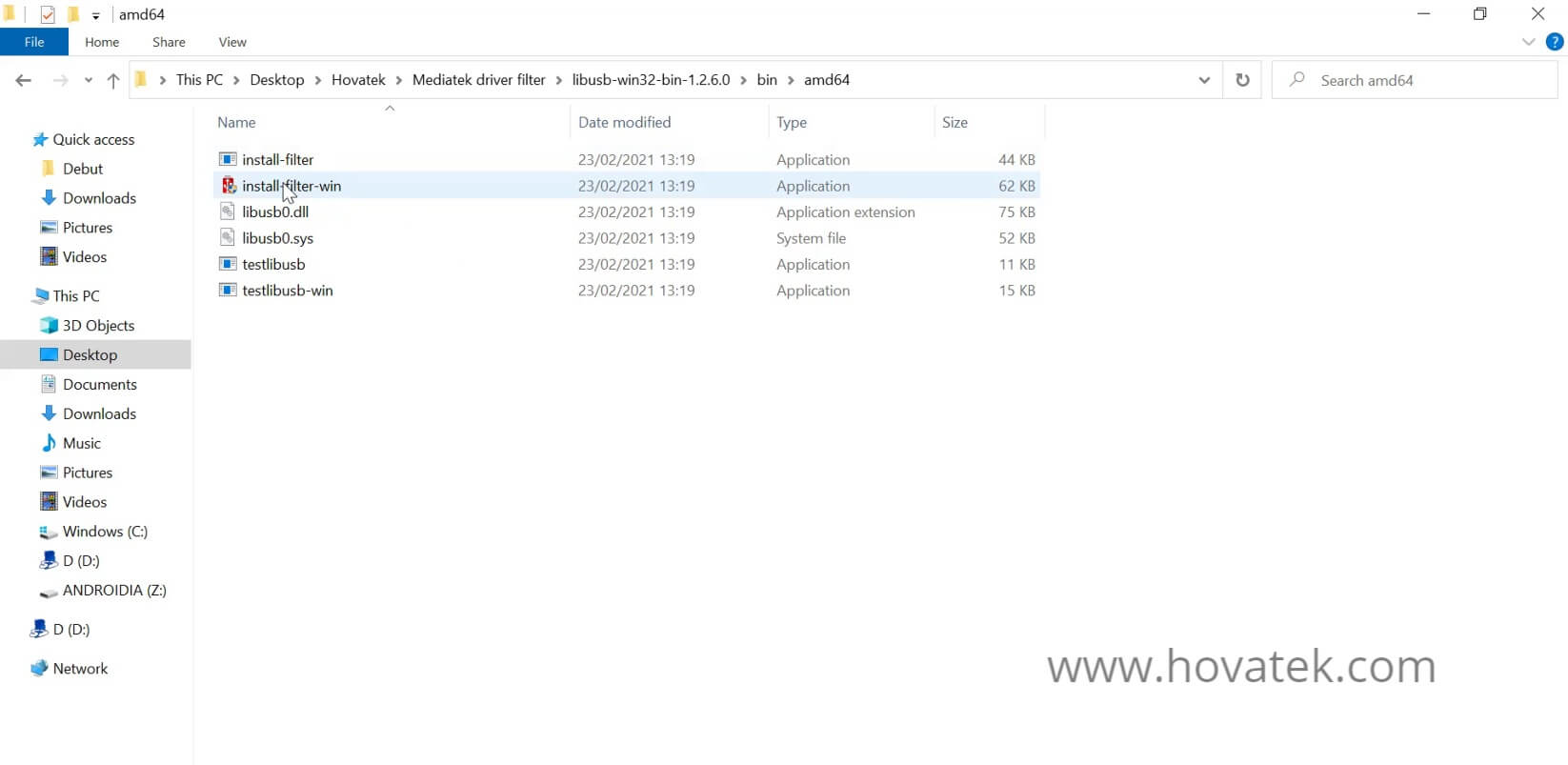
Task: Select the install-filter-win application icon
Action: coord(229,186)
